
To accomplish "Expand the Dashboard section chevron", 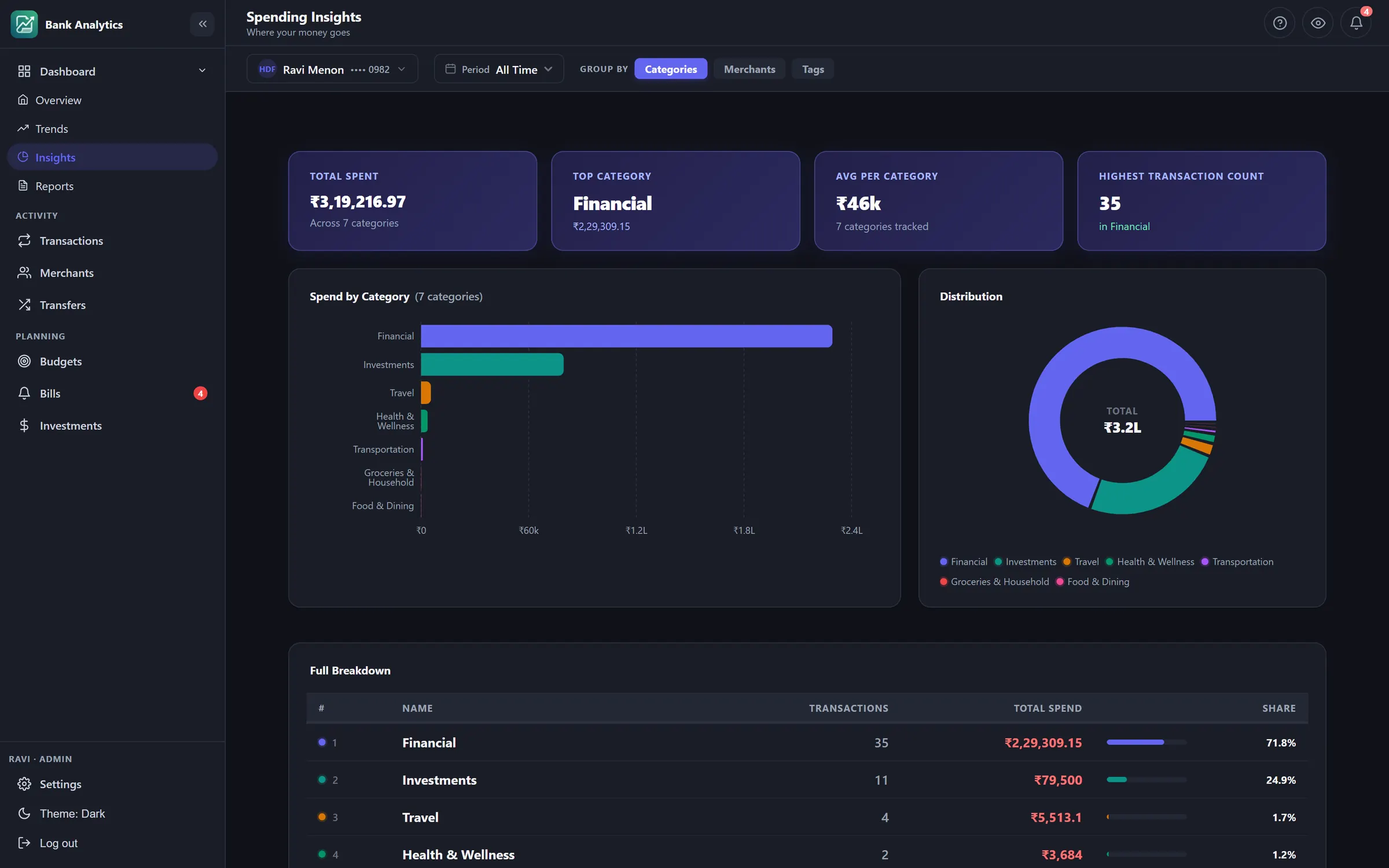I will [202, 71].
